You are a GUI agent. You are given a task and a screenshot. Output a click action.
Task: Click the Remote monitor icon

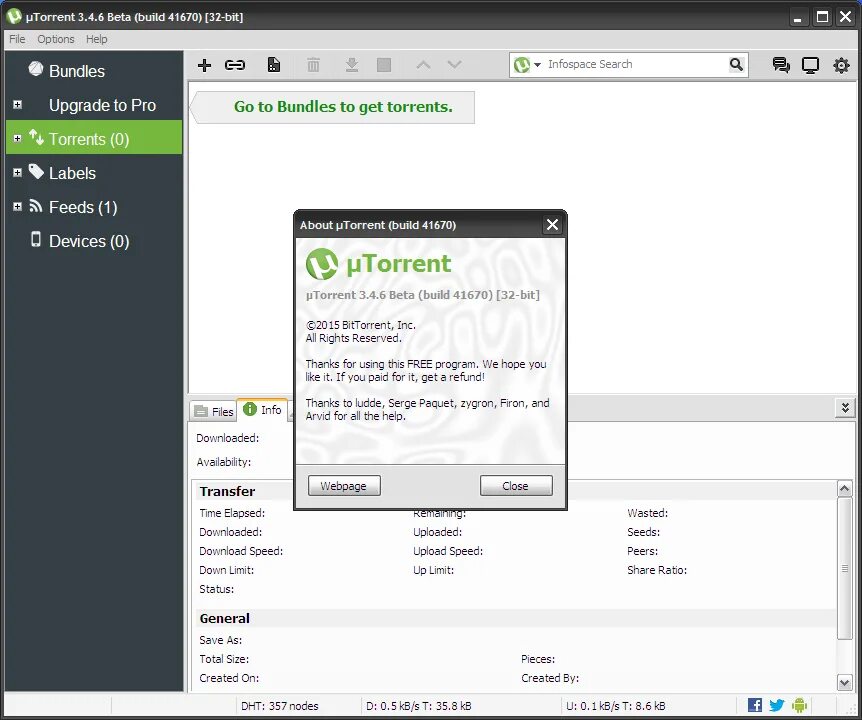[x=810, y=65]
